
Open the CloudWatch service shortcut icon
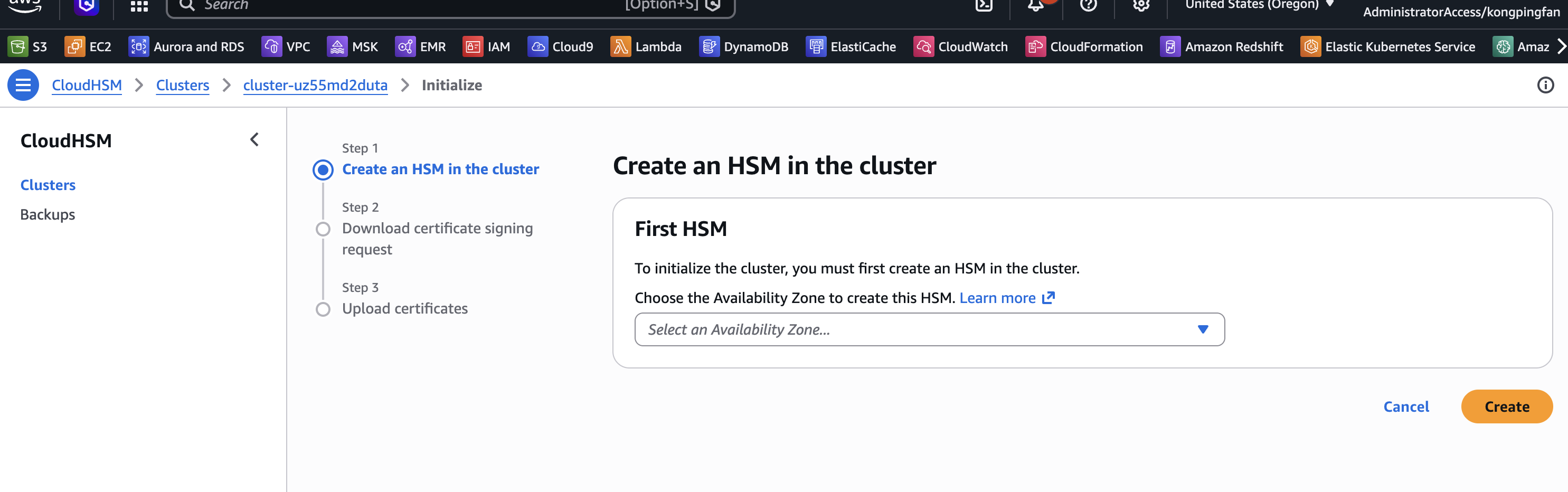point(923,47)
